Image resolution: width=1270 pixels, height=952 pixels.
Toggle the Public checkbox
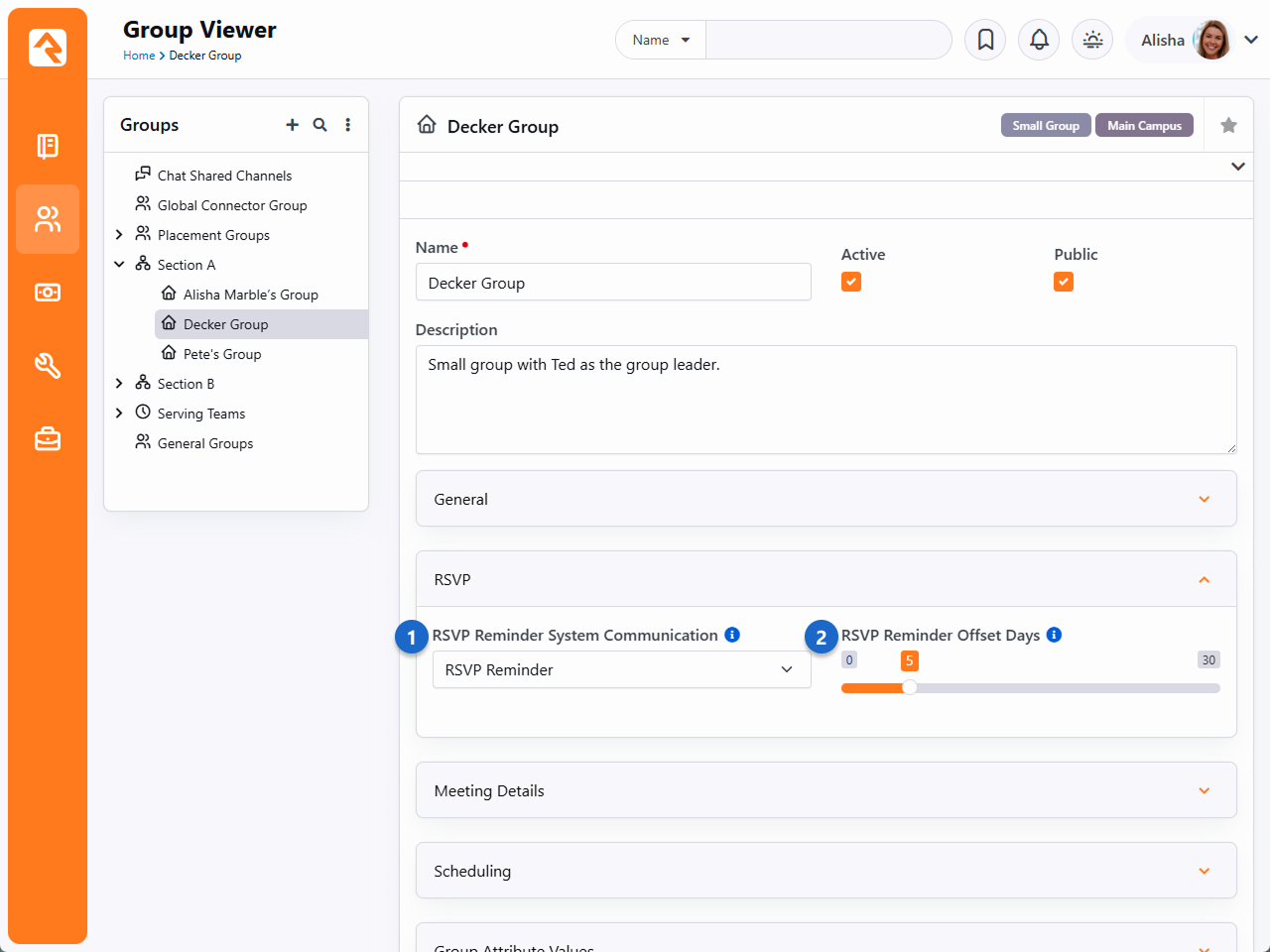coord(1064,282)
